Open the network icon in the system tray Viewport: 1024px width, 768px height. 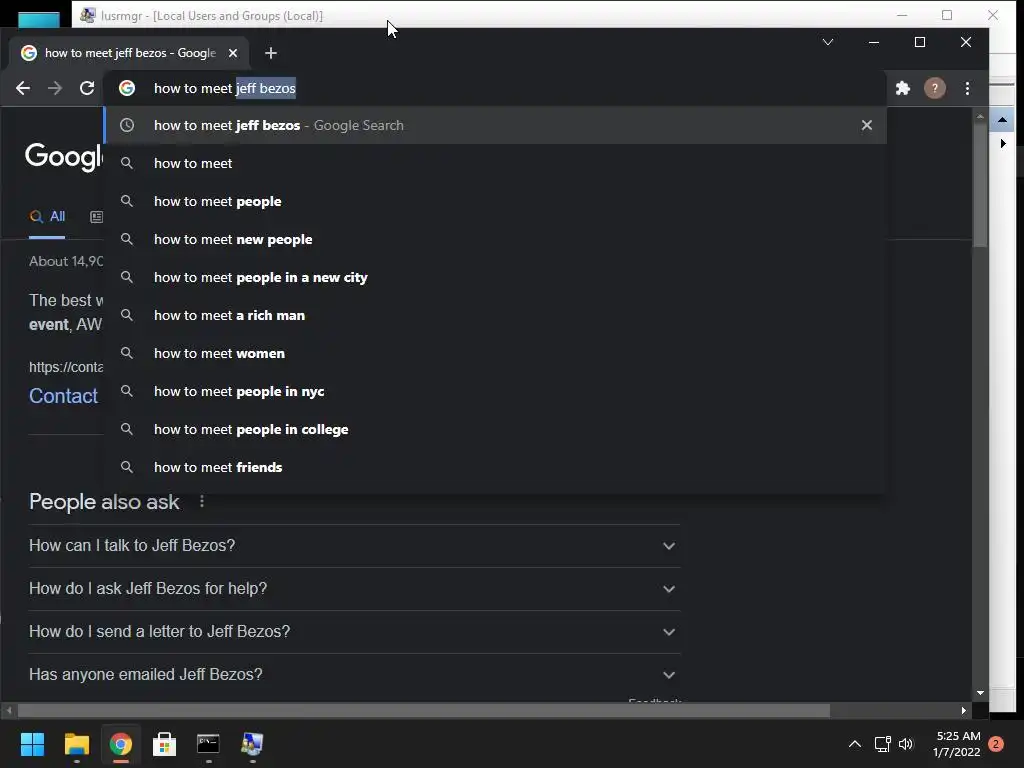pos(882,744)
